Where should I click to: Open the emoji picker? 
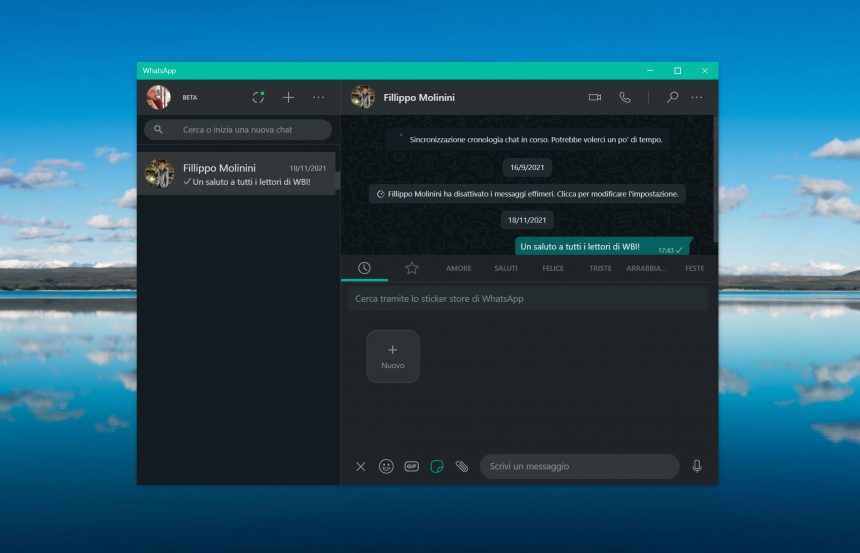point(386,466)
